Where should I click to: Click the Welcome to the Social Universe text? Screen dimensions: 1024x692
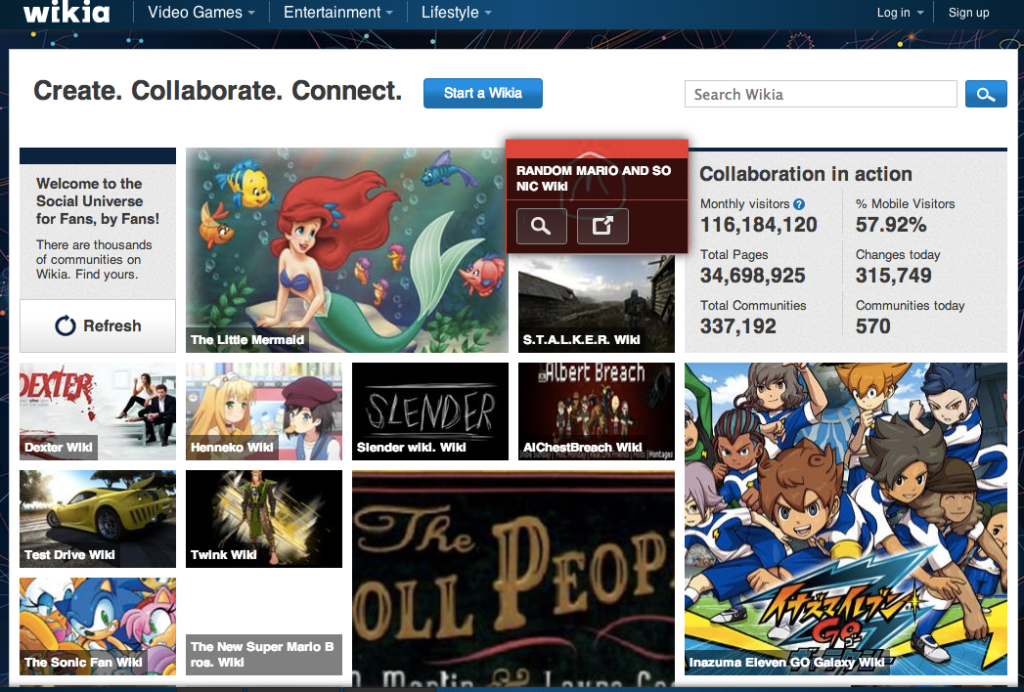[98, 201]
